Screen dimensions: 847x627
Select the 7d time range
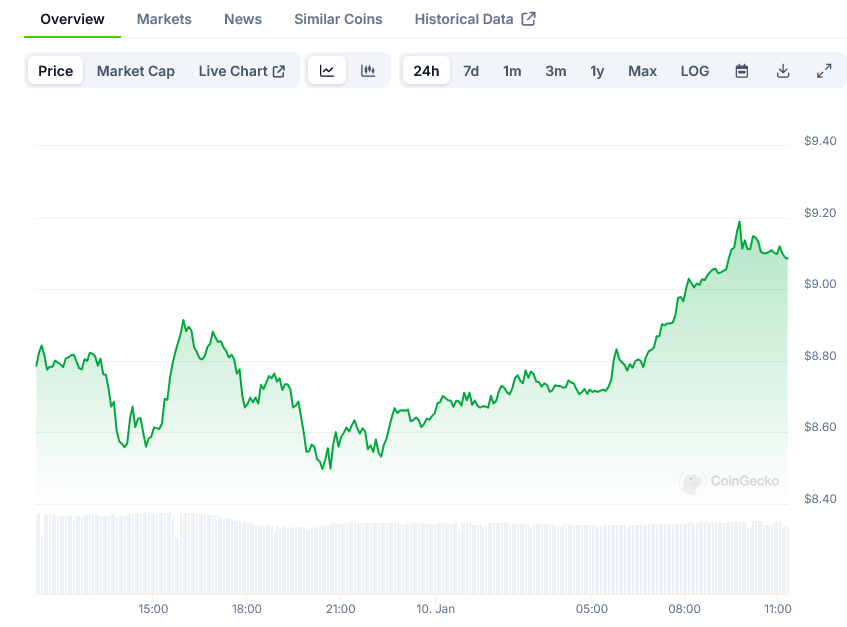point(471,71)
